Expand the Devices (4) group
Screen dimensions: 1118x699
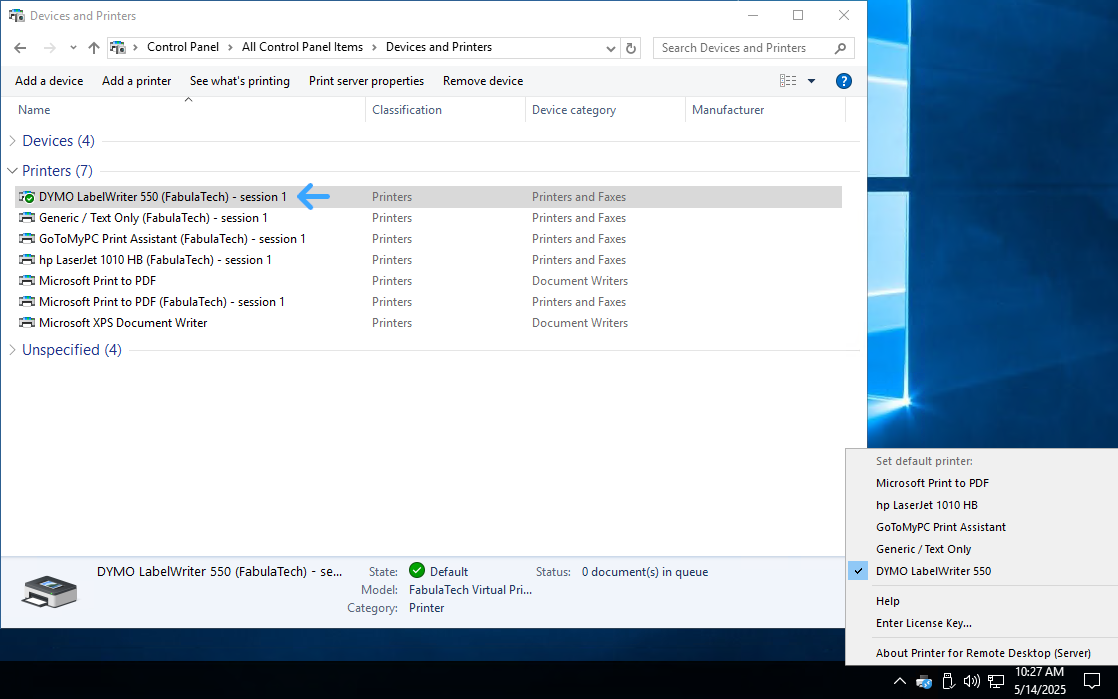pyautogui.click(x=12, y=141)
